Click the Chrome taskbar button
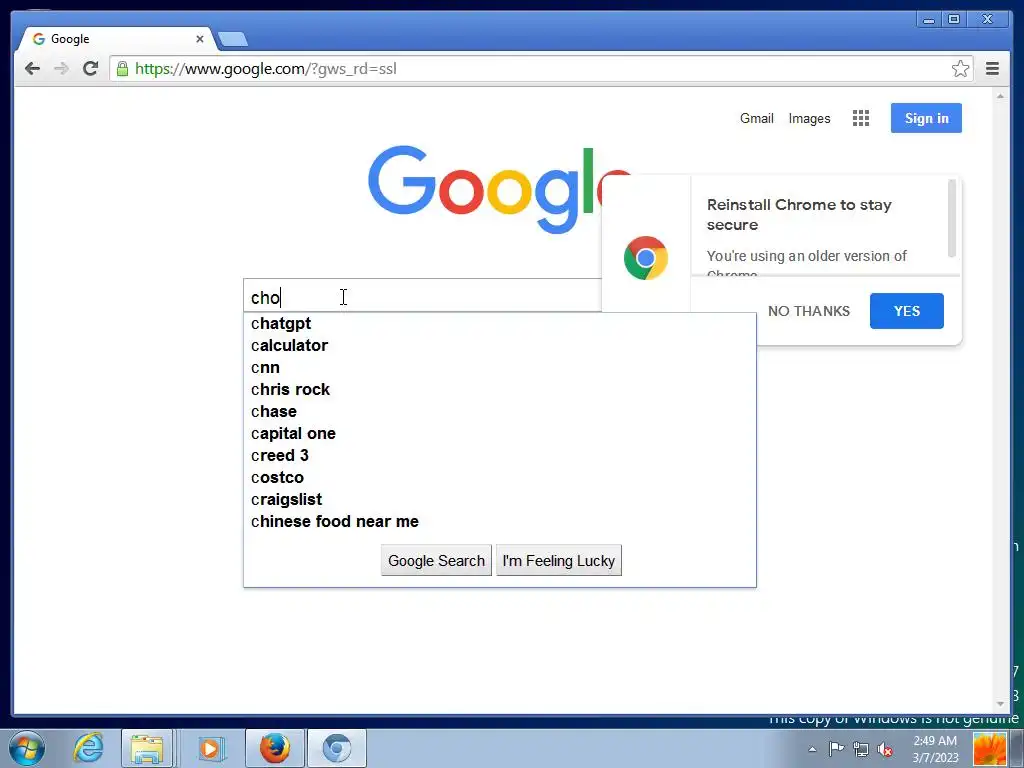This screenshot has height=768, width=1024. coord(336,748)
